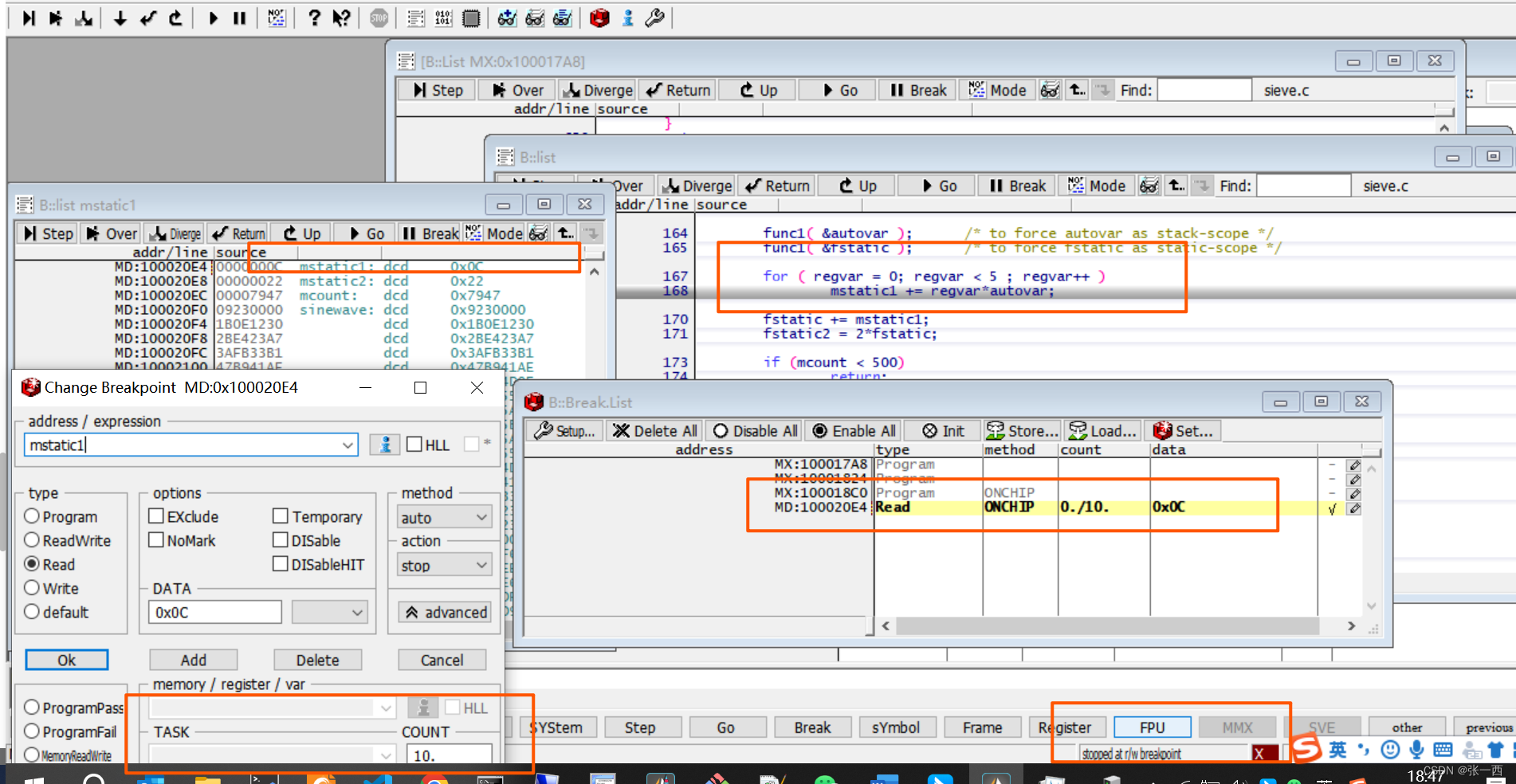Check the HLL checkbox by address field
Screen dimensions: 1516x784
pos(414,445)
